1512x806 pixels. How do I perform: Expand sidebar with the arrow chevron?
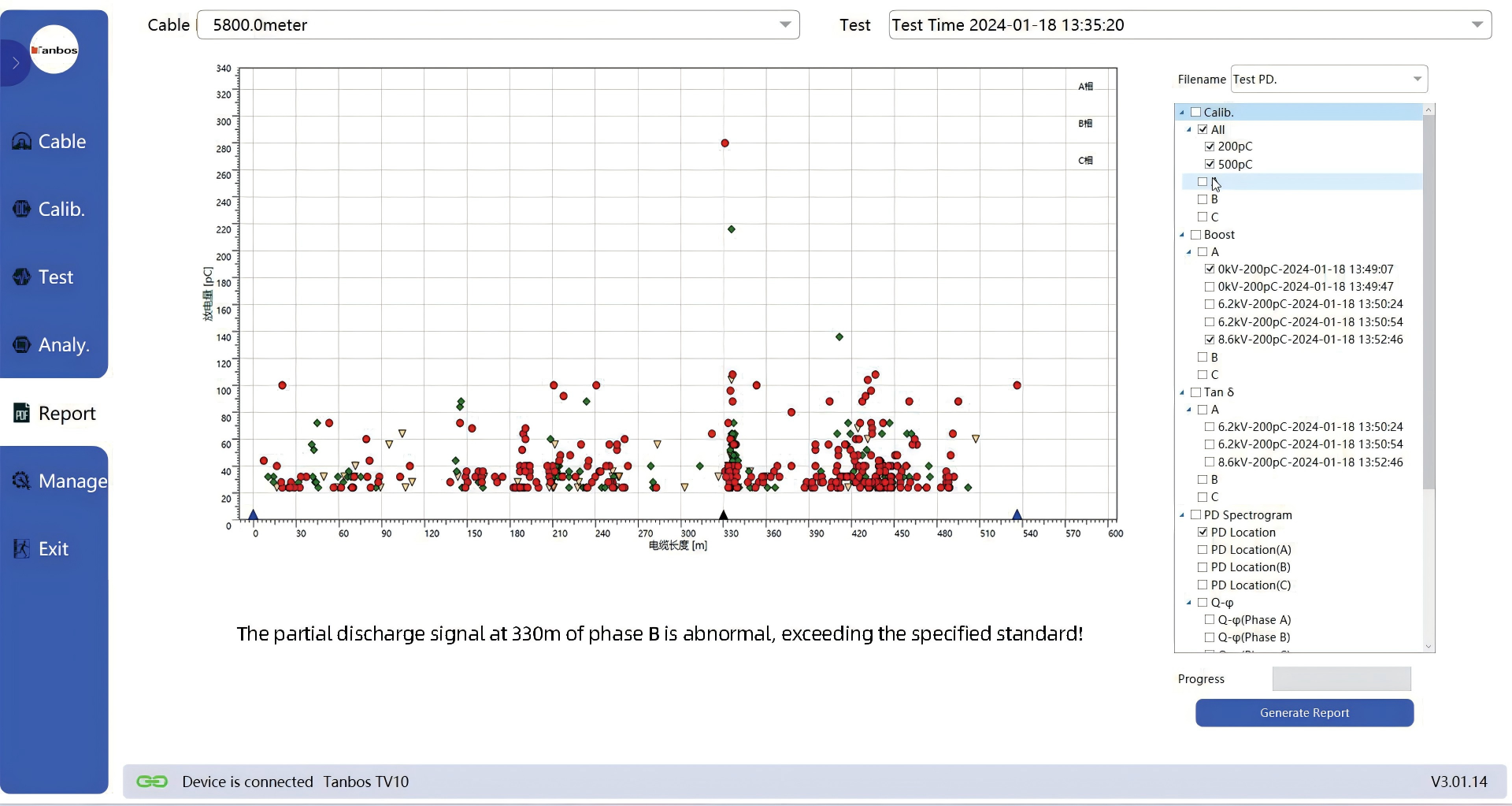(x=15, y=62)
